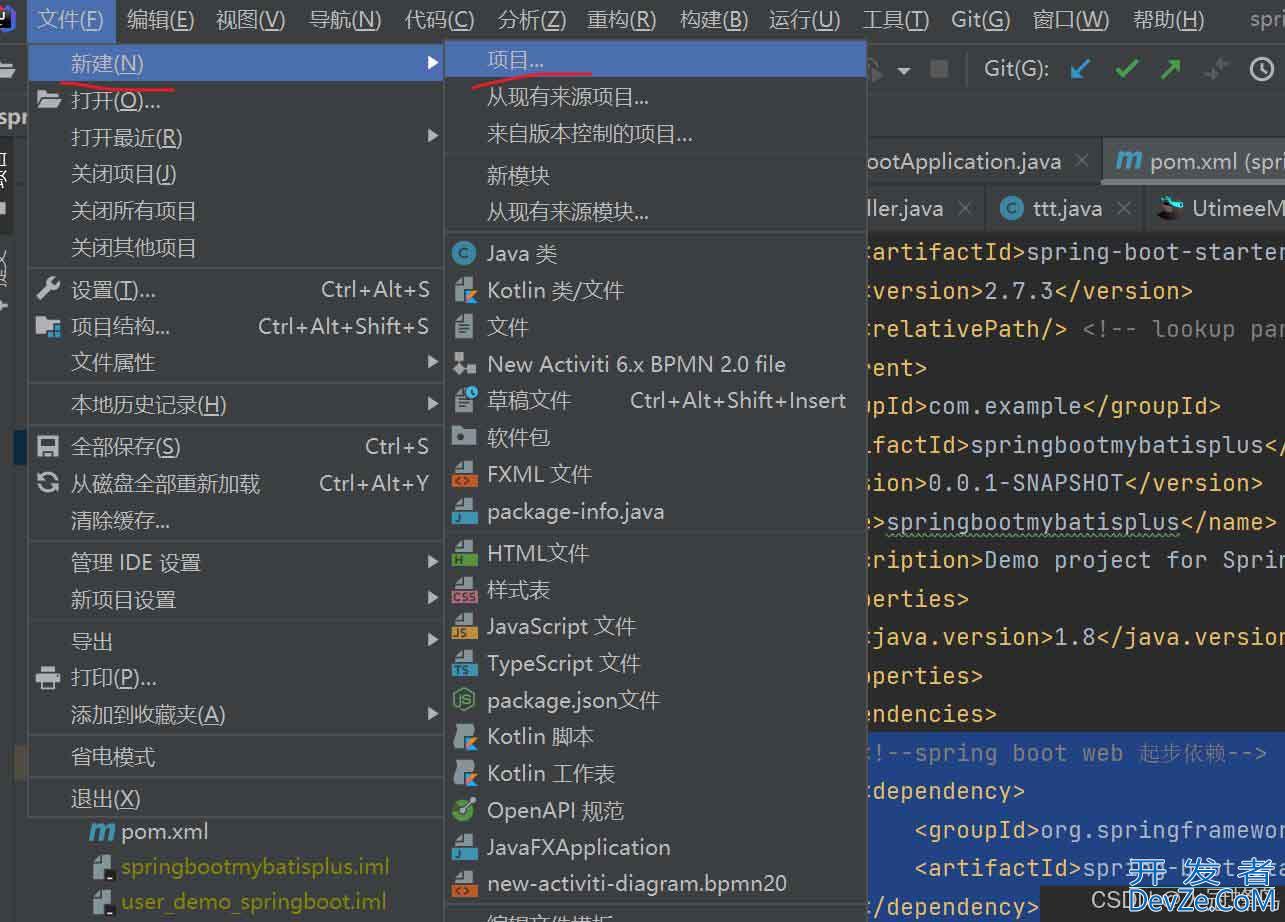Choose 项目... in the 新建 submenu
Viewport: 1285px width, 922px height.
655,61
